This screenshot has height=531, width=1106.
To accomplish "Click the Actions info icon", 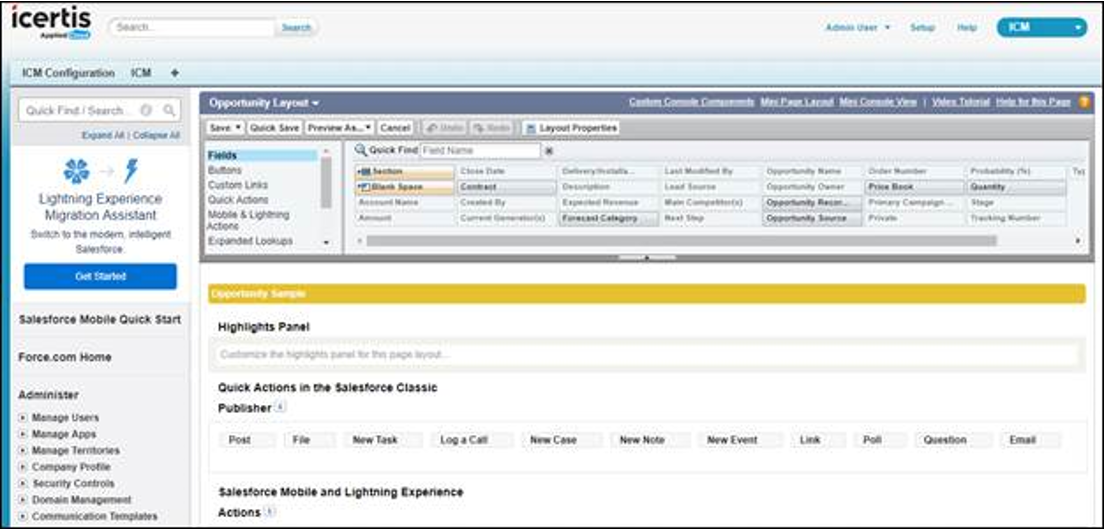I will [269, 512].
